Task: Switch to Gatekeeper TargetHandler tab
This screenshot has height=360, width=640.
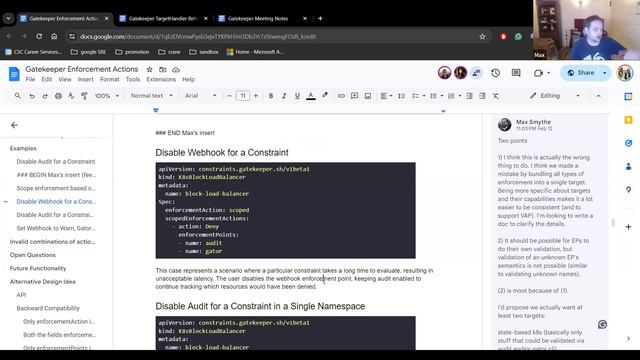Action: pyautogui.click(x=163, y=18)
